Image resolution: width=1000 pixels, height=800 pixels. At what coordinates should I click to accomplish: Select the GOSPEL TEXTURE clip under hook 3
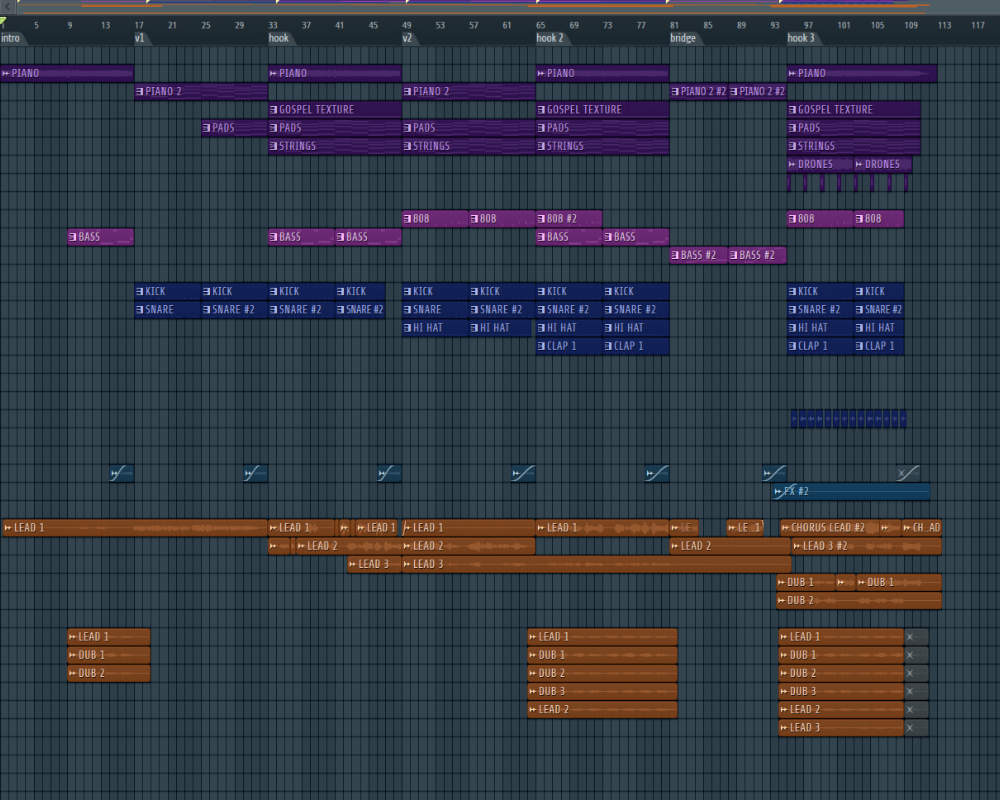[853, 110]
